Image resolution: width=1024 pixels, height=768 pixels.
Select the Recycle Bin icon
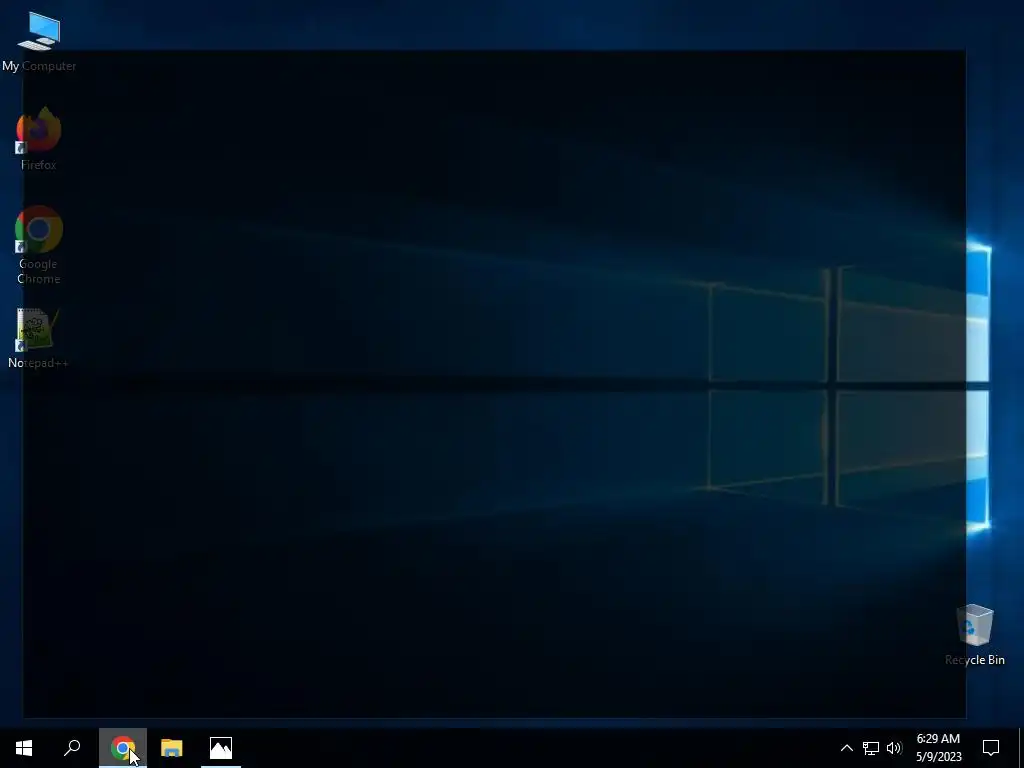(x=974, y=635)
